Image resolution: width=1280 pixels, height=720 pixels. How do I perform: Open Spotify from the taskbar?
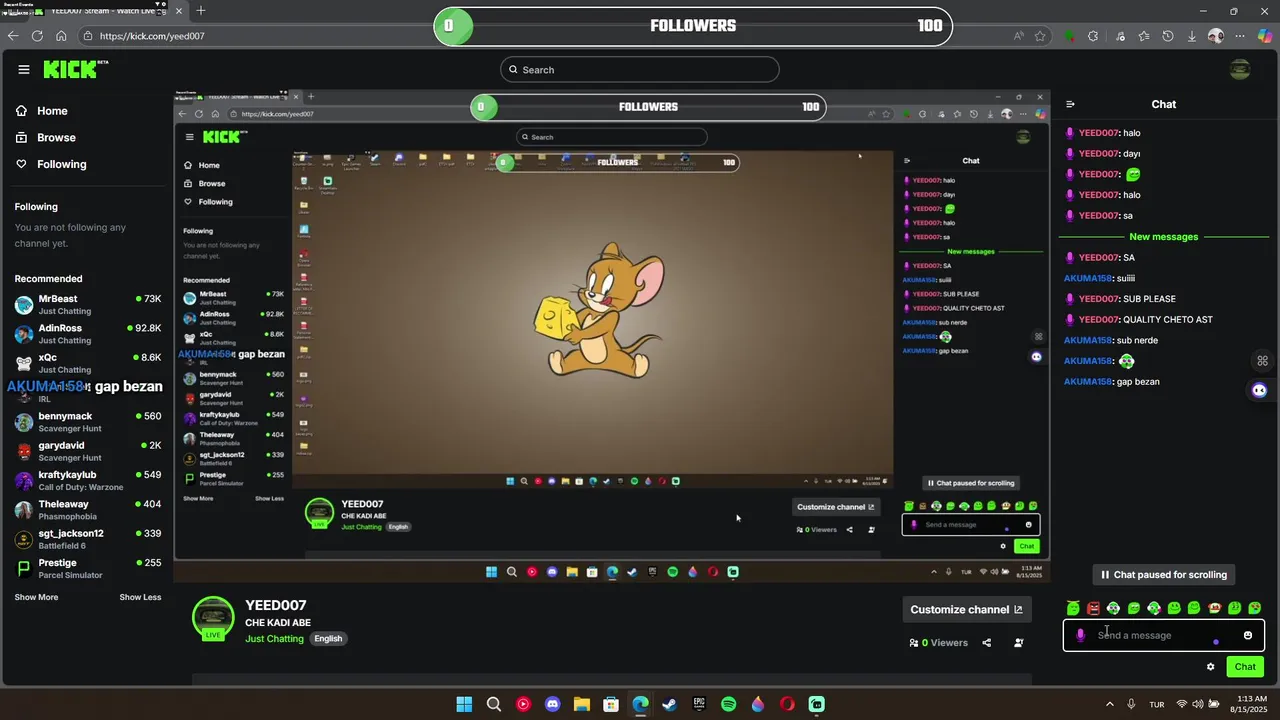[728, 704]
